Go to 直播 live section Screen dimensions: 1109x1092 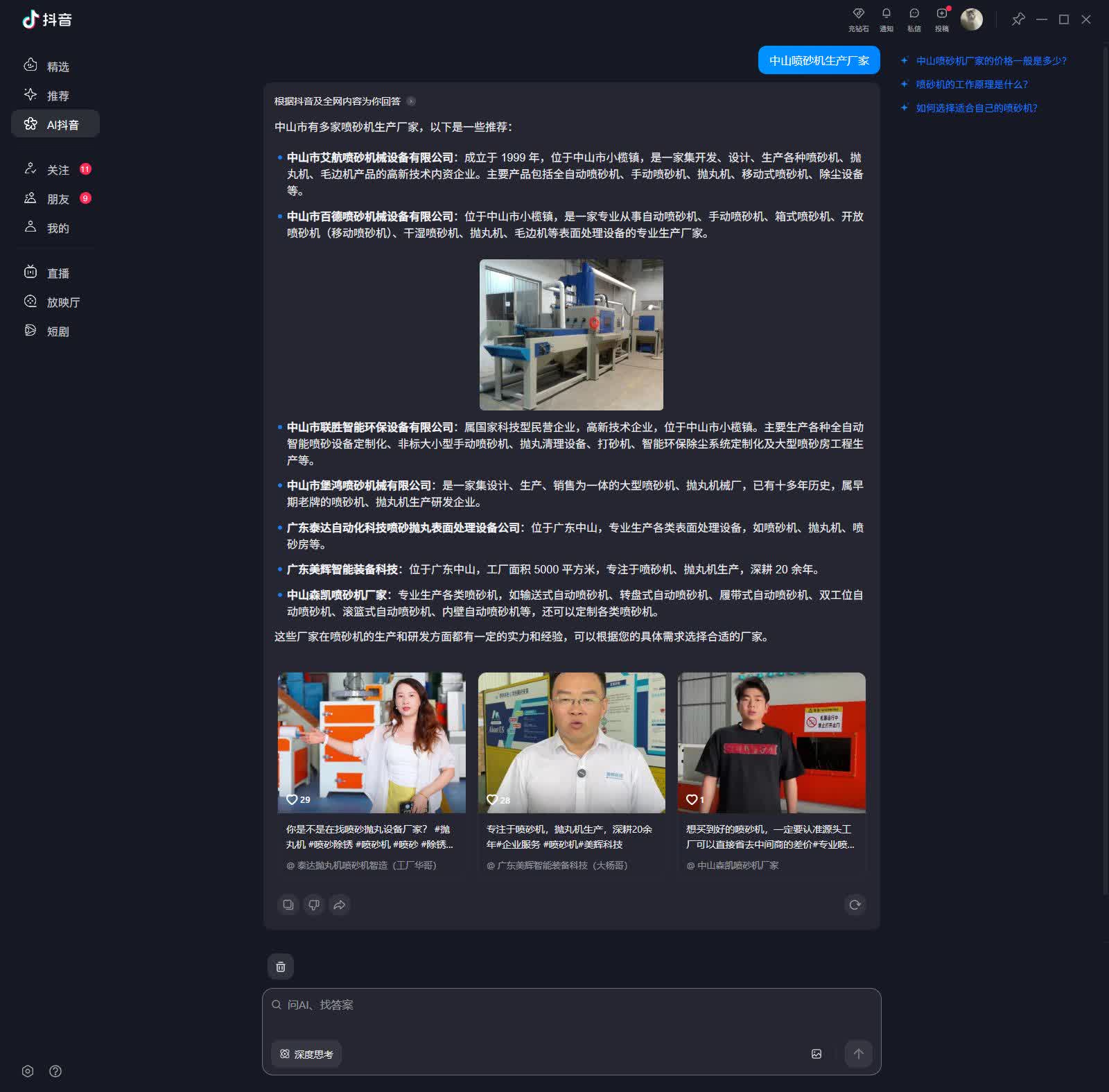(55, 273)
